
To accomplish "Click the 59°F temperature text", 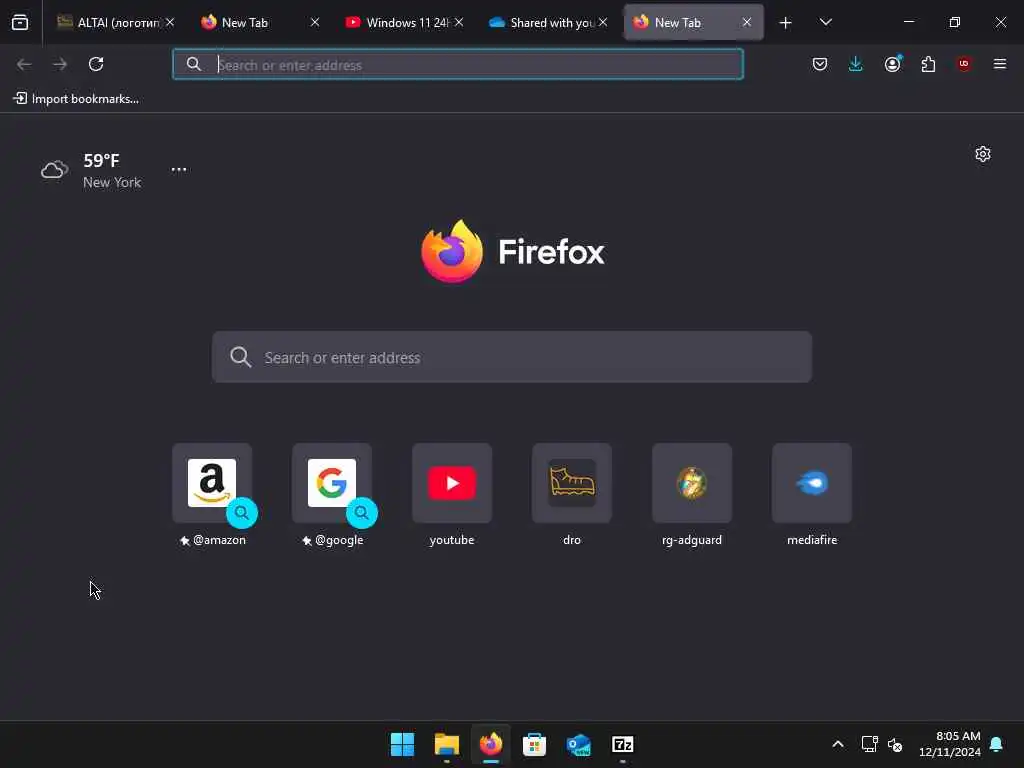I will pos(101,161).
